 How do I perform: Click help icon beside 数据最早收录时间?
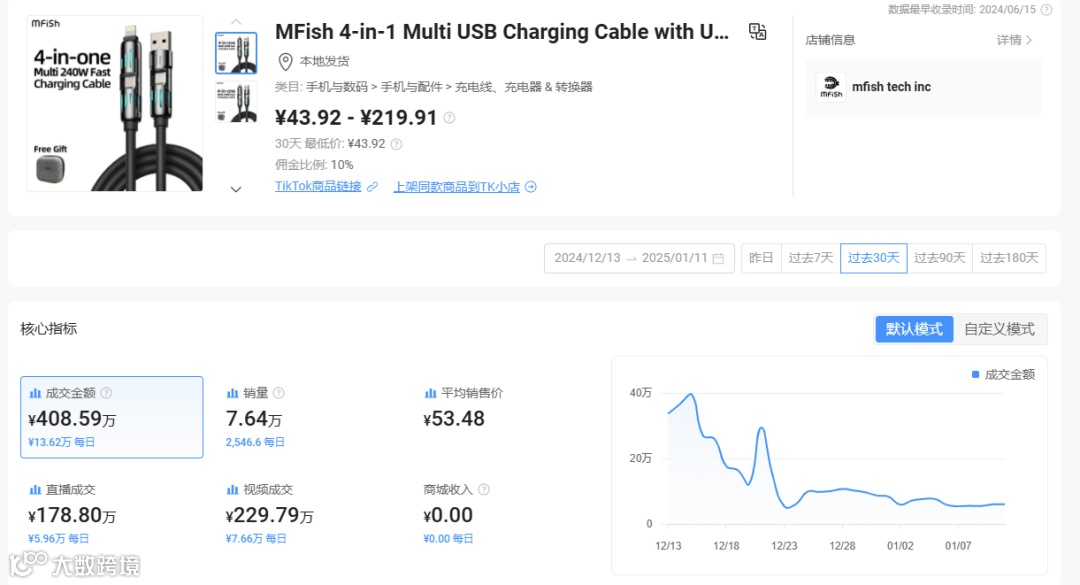pos(1046,10)
